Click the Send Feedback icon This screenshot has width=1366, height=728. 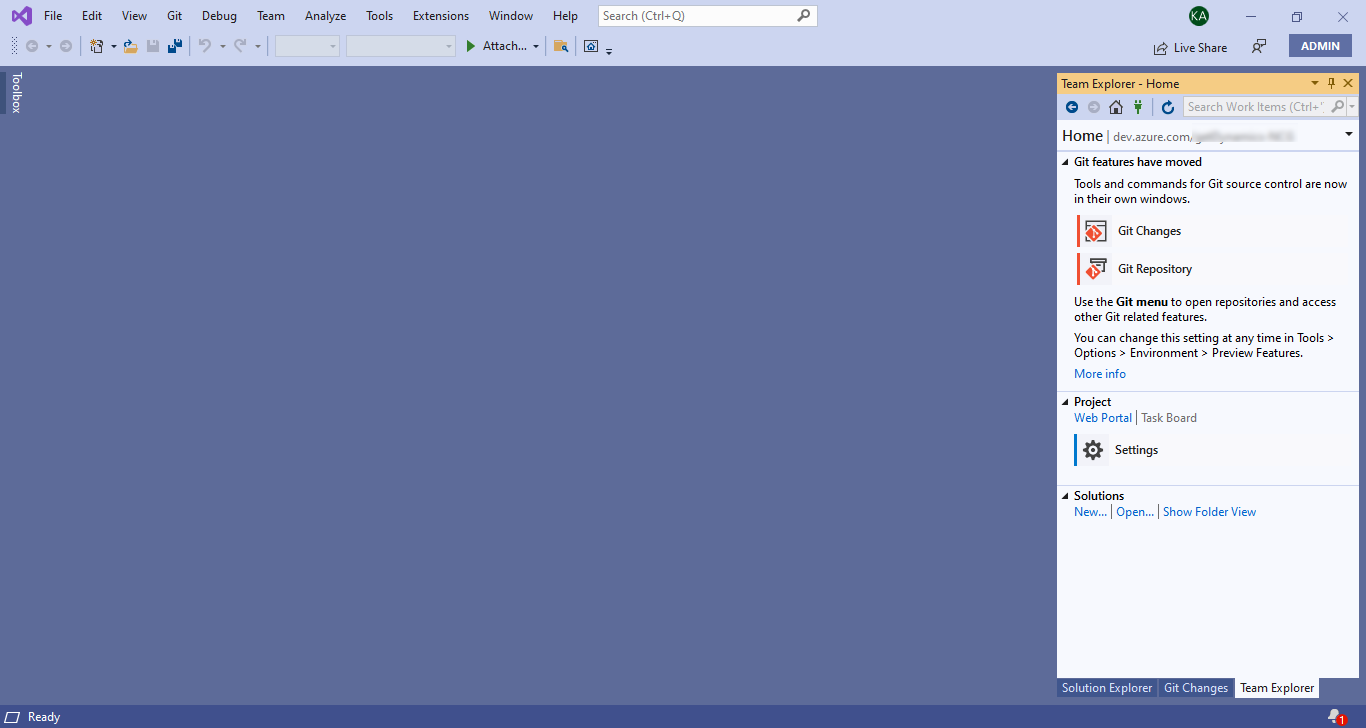point(1259,47)
